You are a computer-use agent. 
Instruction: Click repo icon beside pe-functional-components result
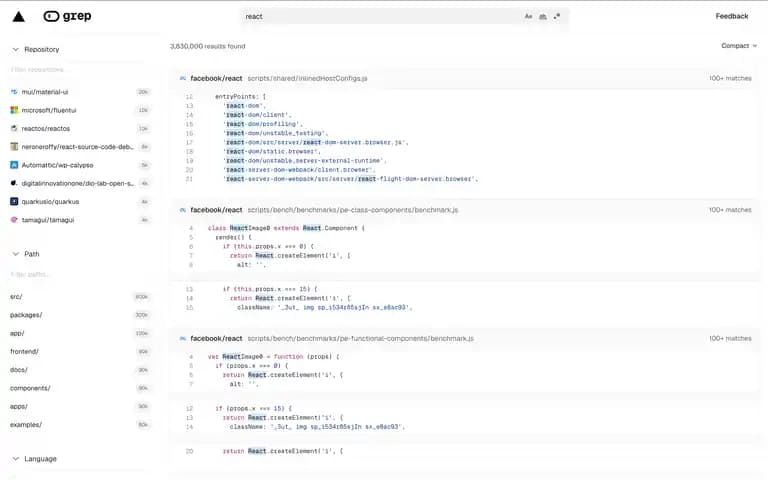pos(183,338)
